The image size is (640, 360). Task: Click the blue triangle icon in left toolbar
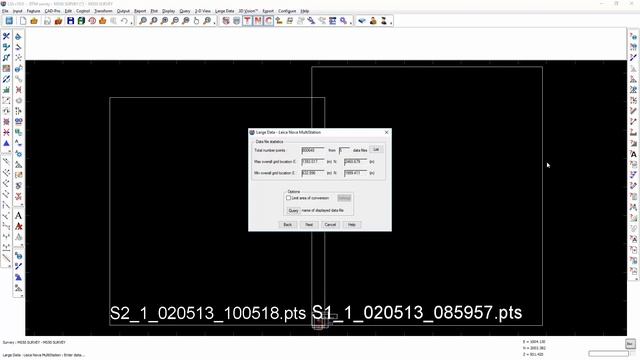[x=6, y=143]
